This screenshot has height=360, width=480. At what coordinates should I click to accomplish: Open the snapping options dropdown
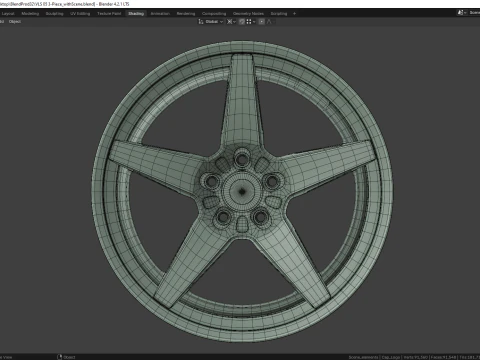tap(251, 22)
